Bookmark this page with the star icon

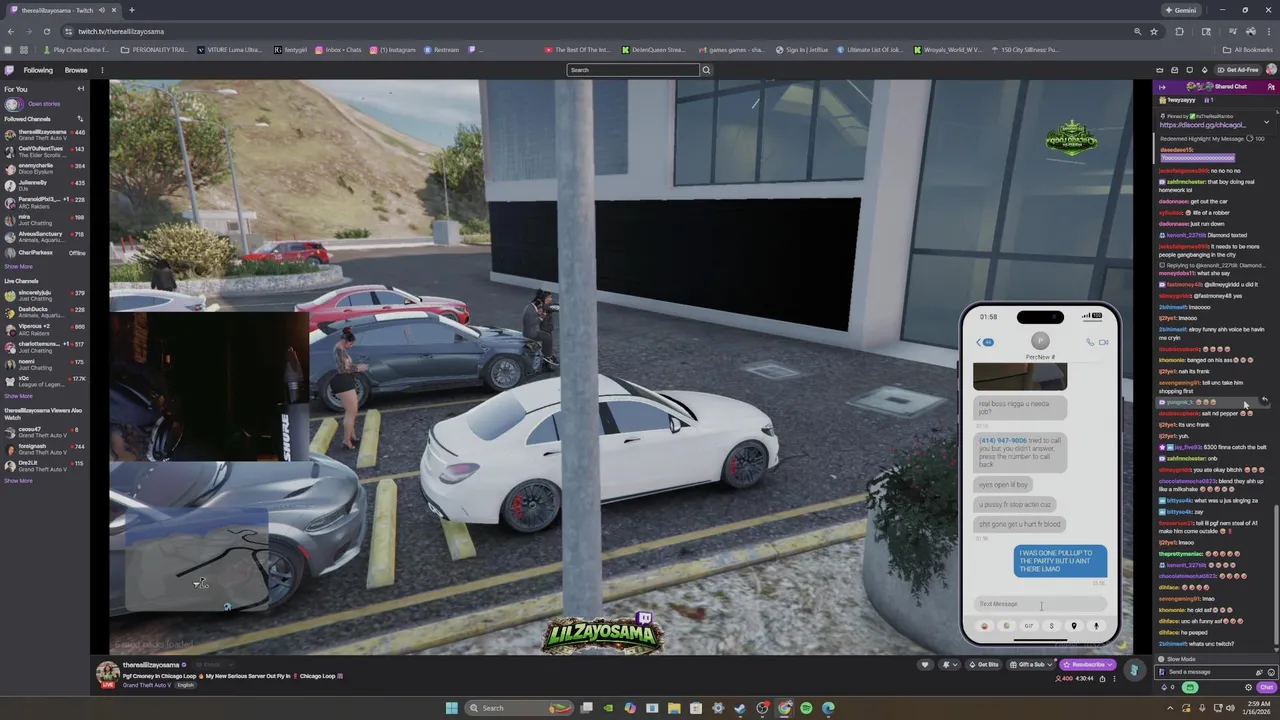pyautogui.click(x=1153, y=31)
